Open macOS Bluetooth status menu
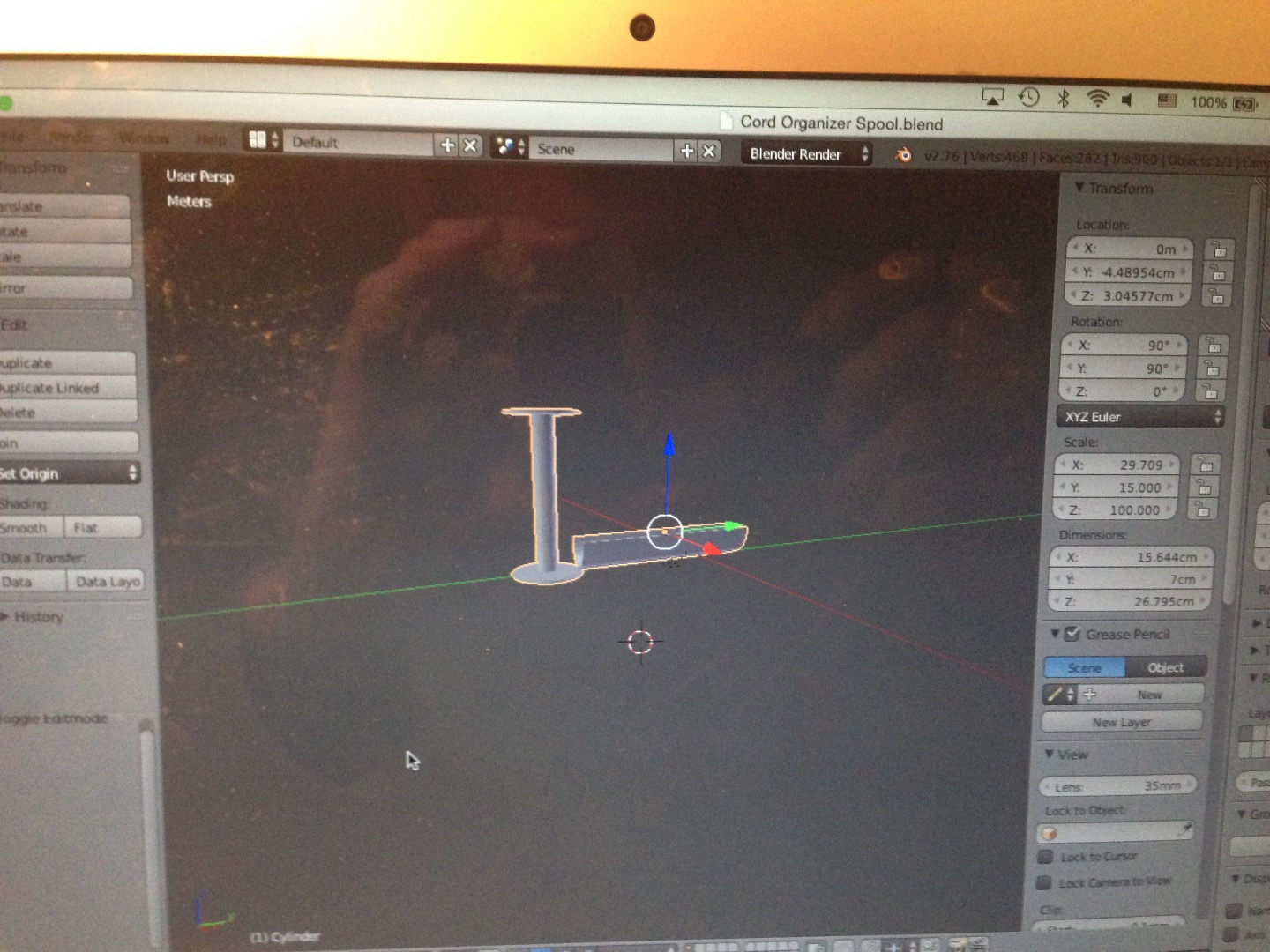Viewport: 1270px width, 952px height. [x=1064, y=98]
